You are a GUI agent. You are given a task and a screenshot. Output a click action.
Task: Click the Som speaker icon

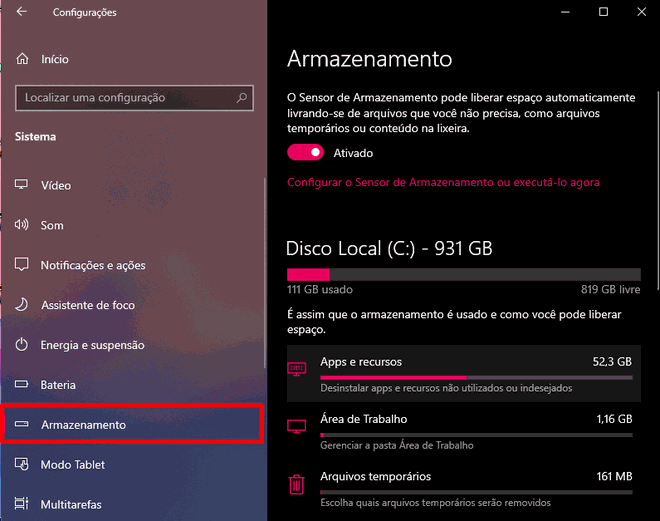[x=21, y=225]
